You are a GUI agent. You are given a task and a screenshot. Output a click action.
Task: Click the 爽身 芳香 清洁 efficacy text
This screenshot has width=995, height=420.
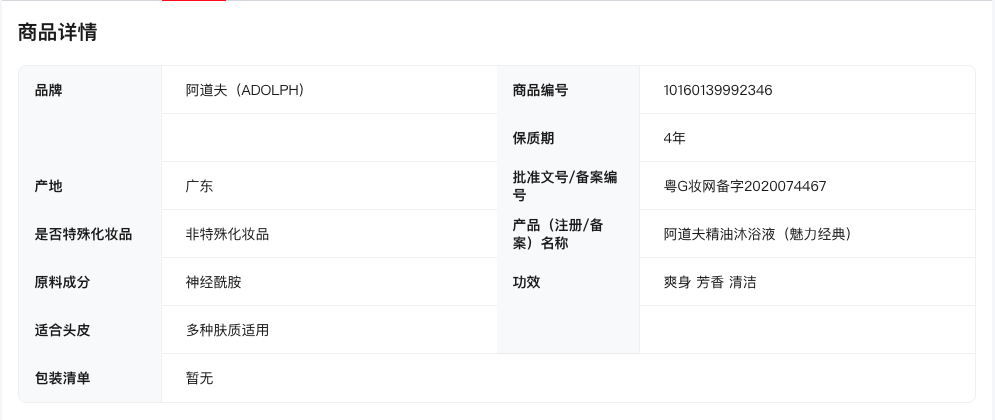(710, 282)
